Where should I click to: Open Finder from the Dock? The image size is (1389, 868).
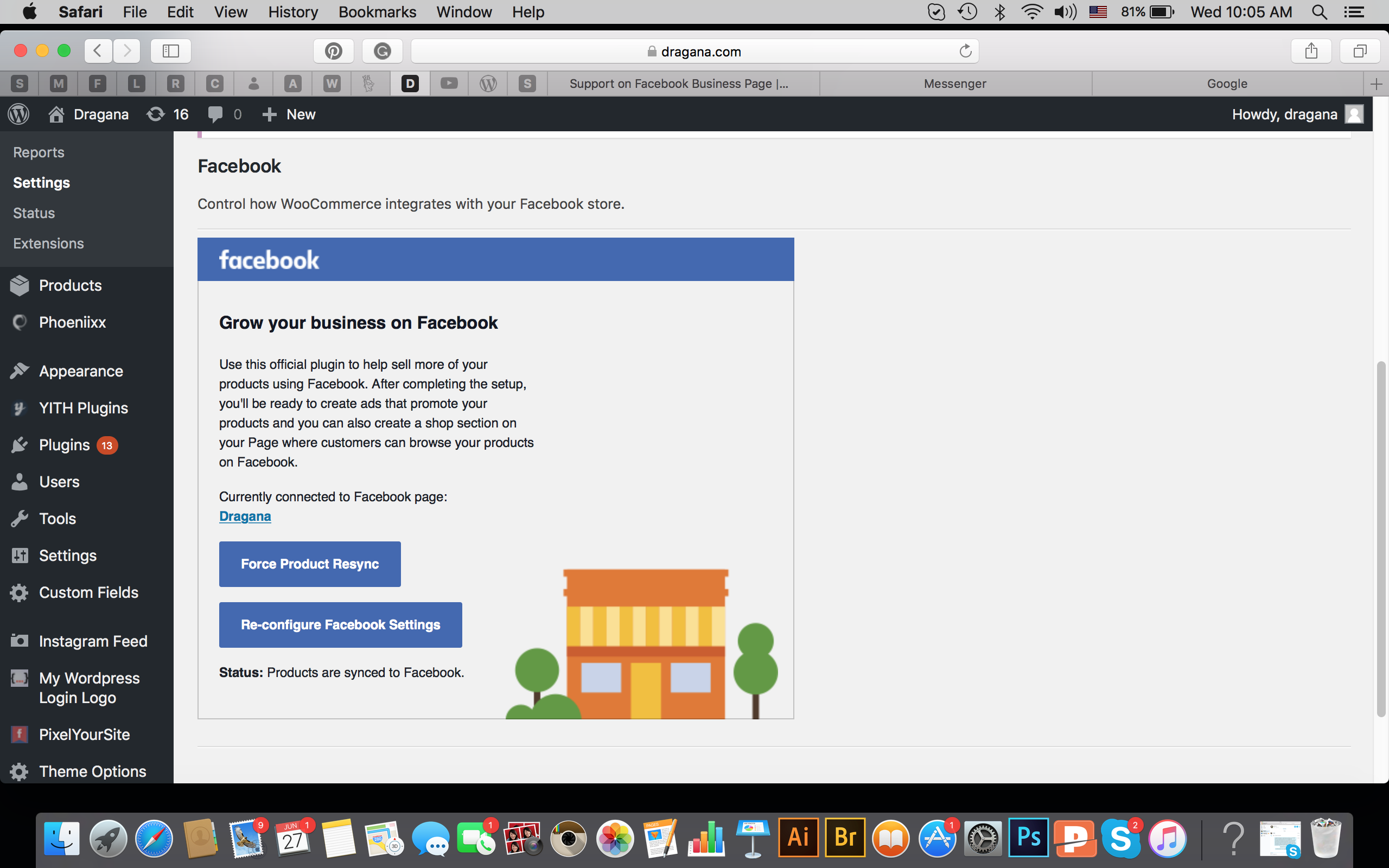[62, 839]
